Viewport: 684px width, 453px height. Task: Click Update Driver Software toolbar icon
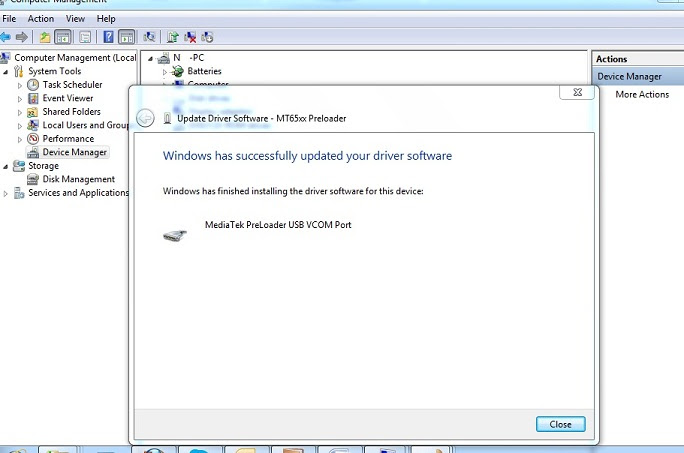pos(173,38)
